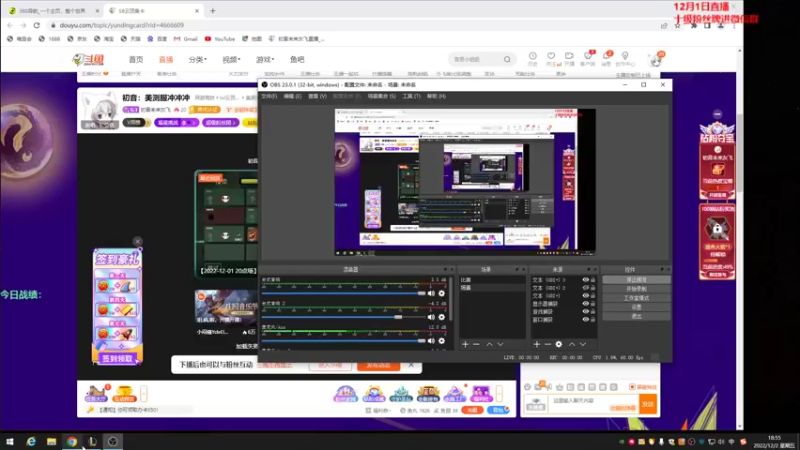Go to Douyu 首页 tab
The image size is (800, 450).
[x=136, y=60]
